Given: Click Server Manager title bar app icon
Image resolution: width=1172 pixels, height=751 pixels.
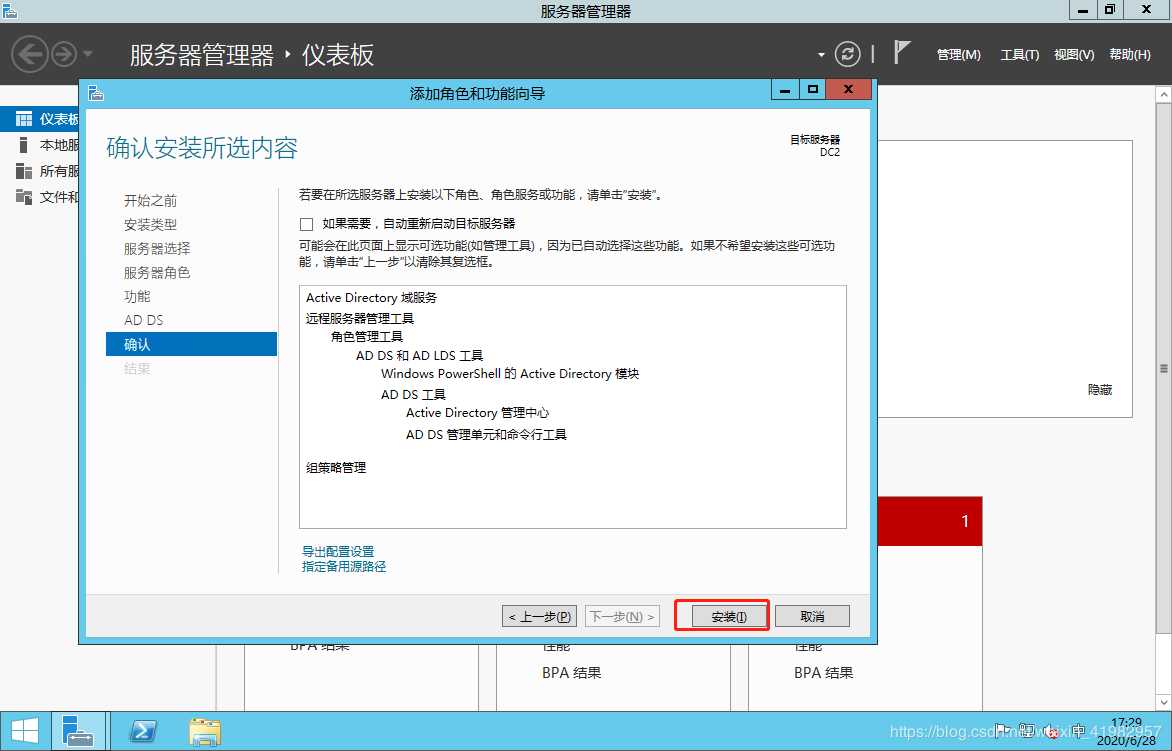Looking at the screenshot, I should click(9, 10).
